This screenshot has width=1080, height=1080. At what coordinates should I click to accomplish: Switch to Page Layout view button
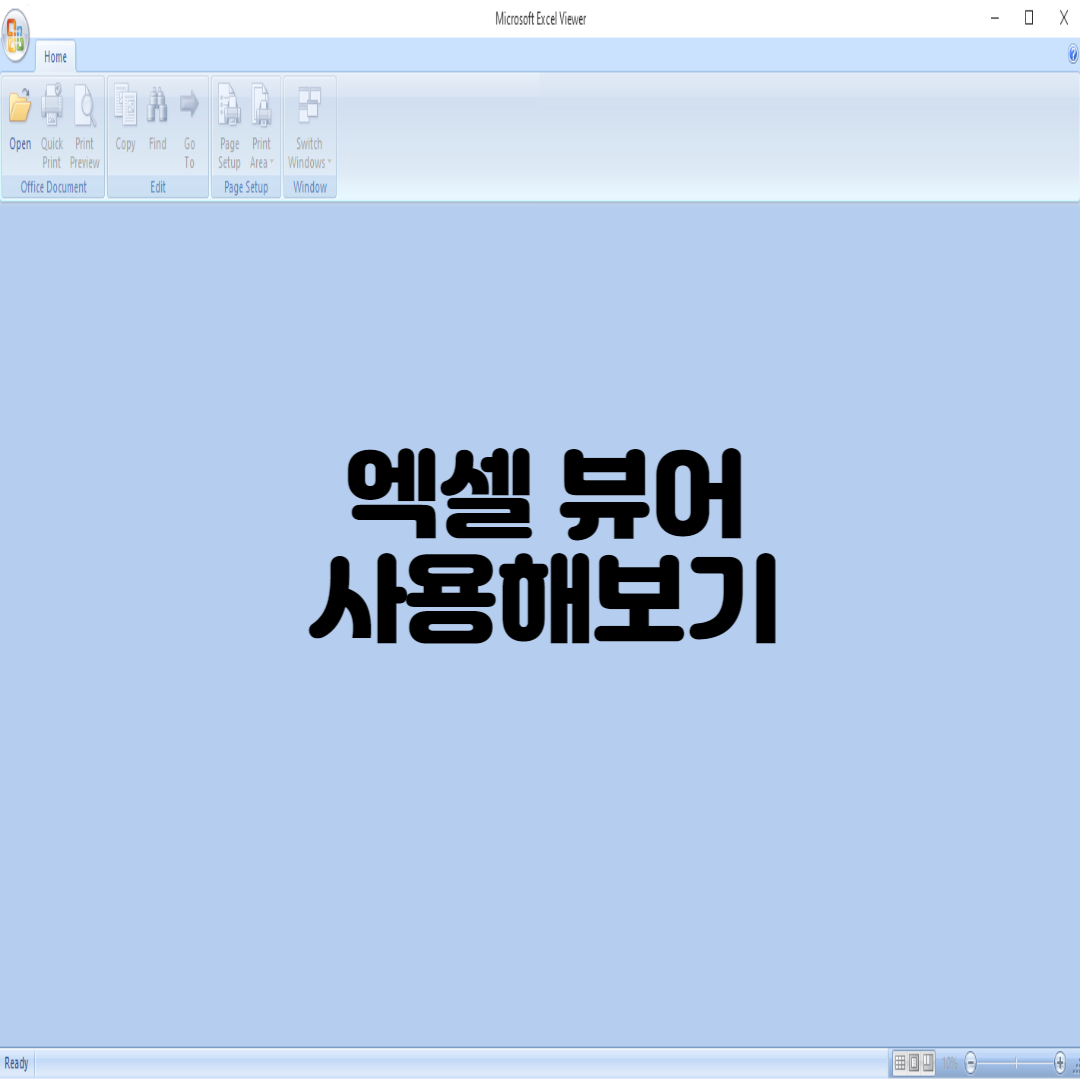914,1063
